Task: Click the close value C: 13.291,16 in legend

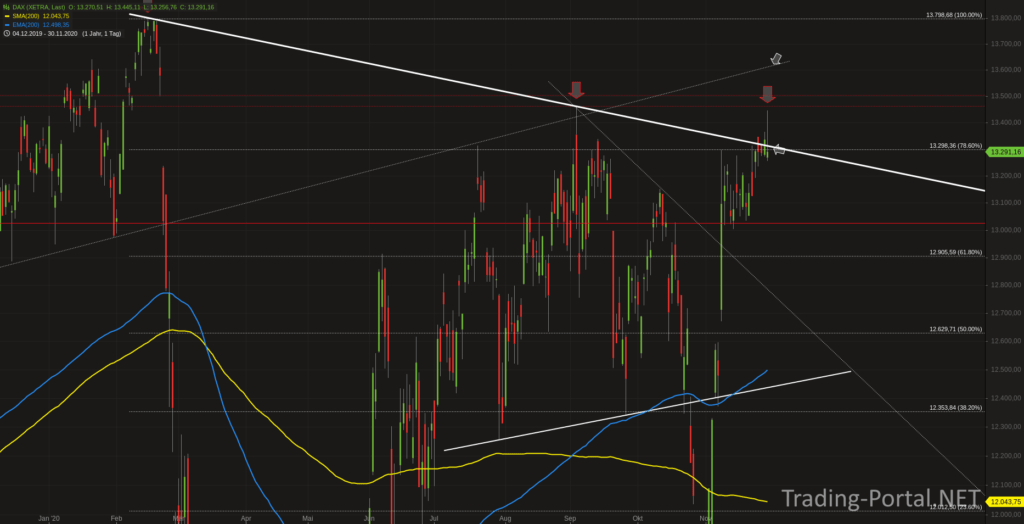Action: [196, 7]
